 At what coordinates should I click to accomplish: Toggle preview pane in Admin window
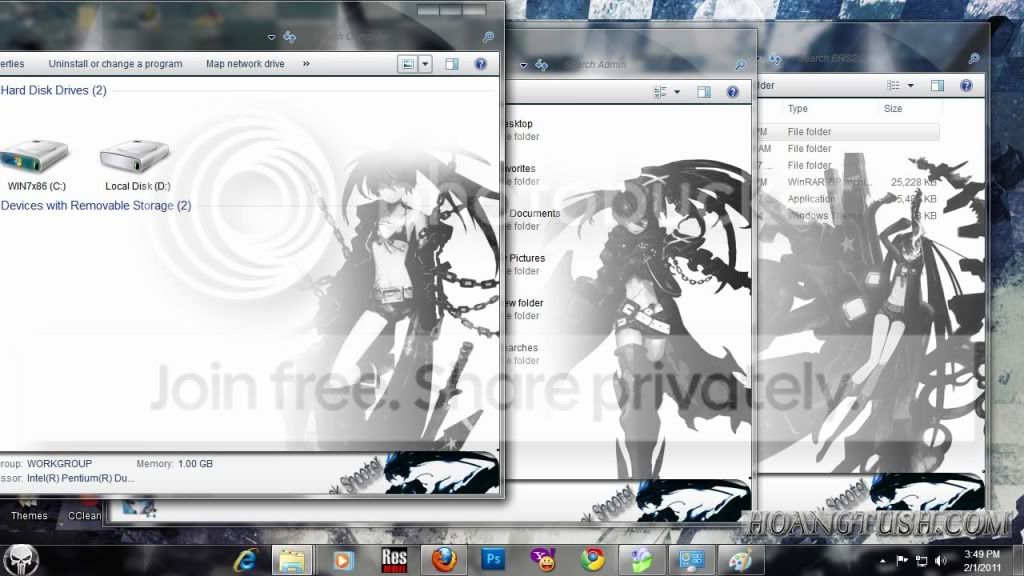pos(703,92)
